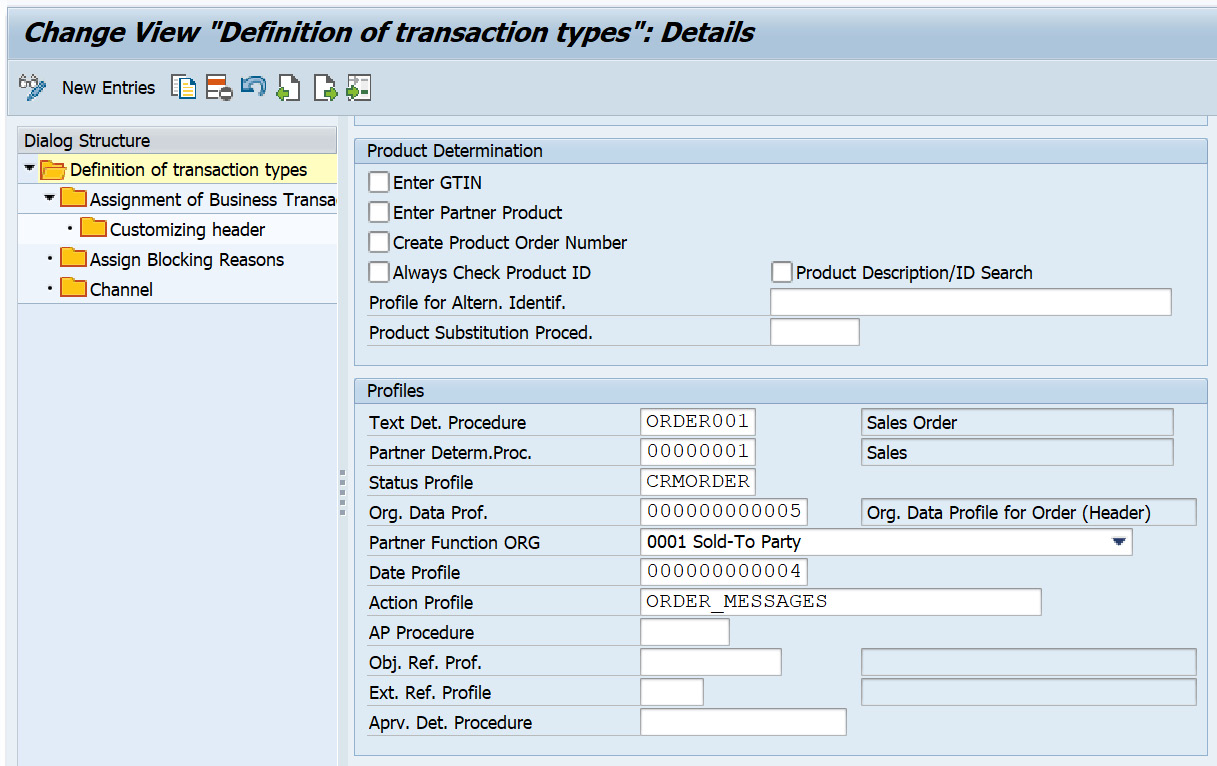Click the Profile for Altern. Identif. field
Viewport: 1217px width, 766px height.
[x=970, y=302]
